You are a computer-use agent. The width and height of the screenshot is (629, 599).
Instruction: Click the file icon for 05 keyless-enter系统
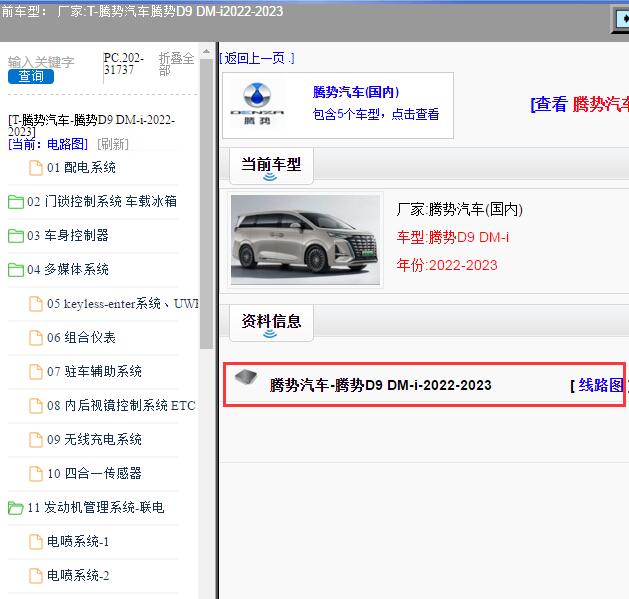click(x=36, y=304)
